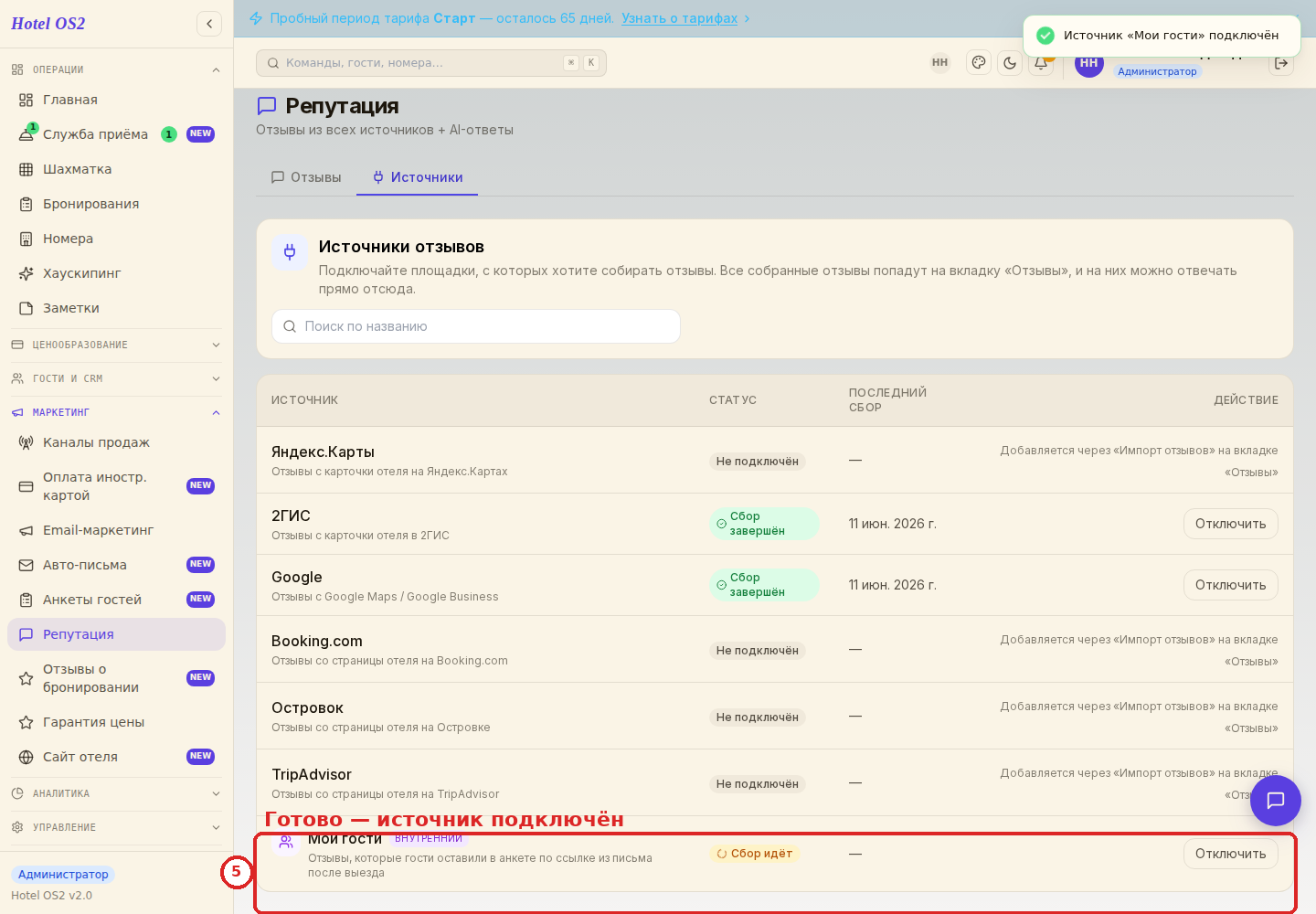1316x914 pixels.
Task: Disconnect the 2ГИС source
Action: click(x=1230, y=524)
